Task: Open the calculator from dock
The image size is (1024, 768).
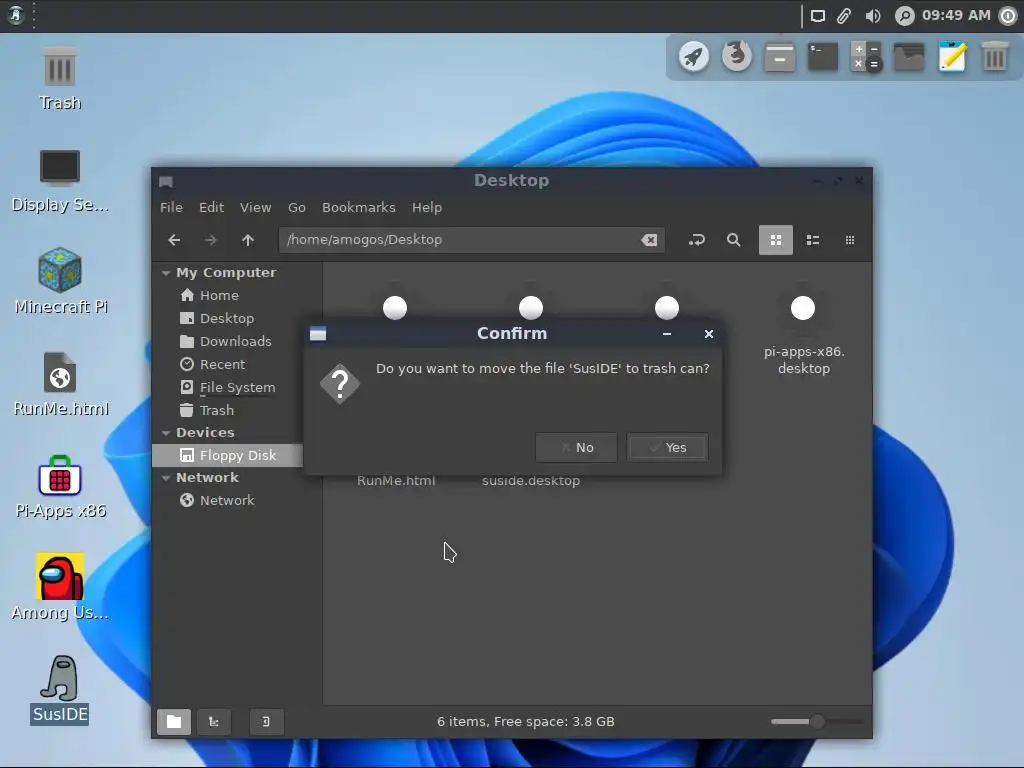Action: pos(866,57)
